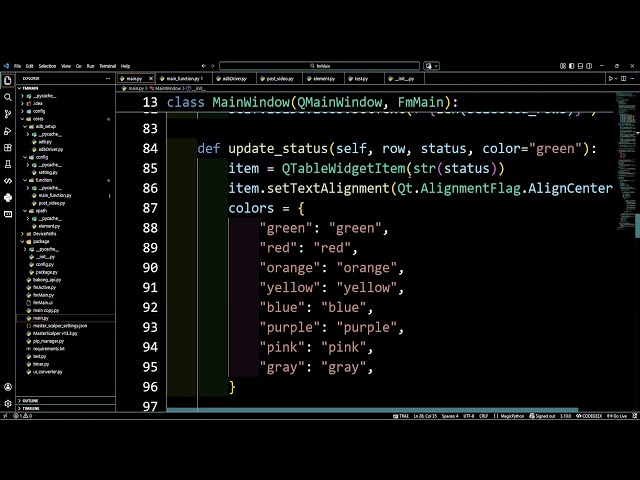Viewport: 640px width, 480px height.
Task: Click the horizontal scrollbar below the editor
Action: coord(372,410)
